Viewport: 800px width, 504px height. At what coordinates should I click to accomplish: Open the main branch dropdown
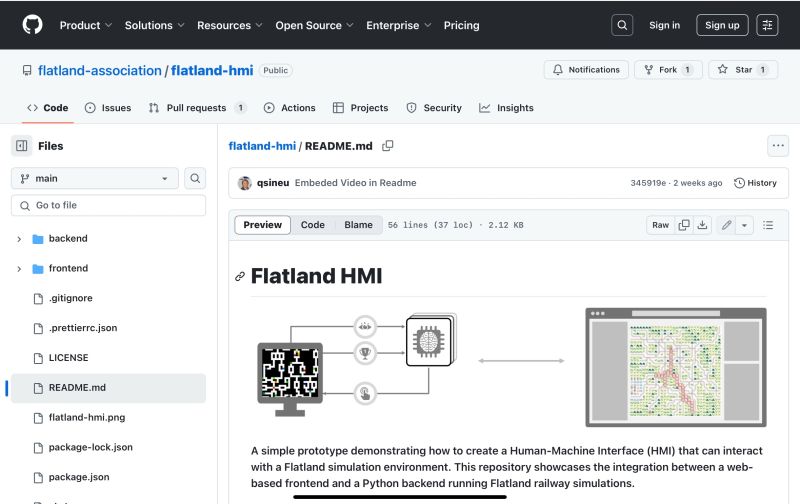[95, 178]
